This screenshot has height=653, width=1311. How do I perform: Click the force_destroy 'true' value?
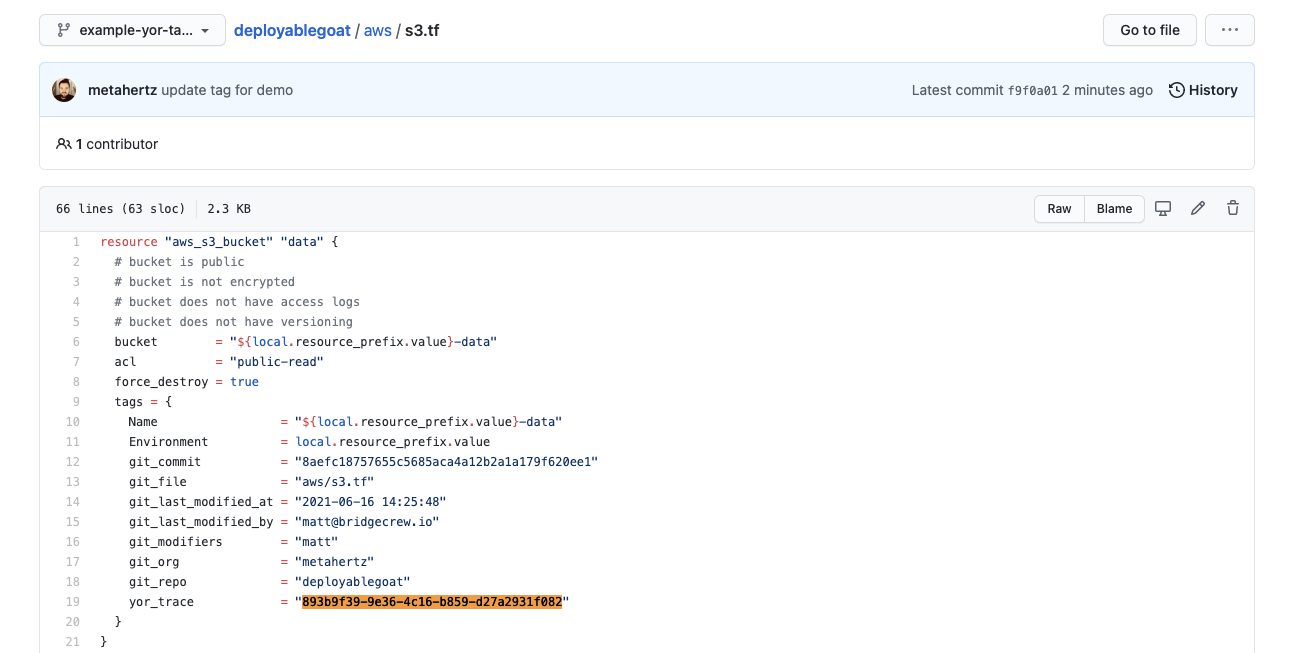click(244, 382)
